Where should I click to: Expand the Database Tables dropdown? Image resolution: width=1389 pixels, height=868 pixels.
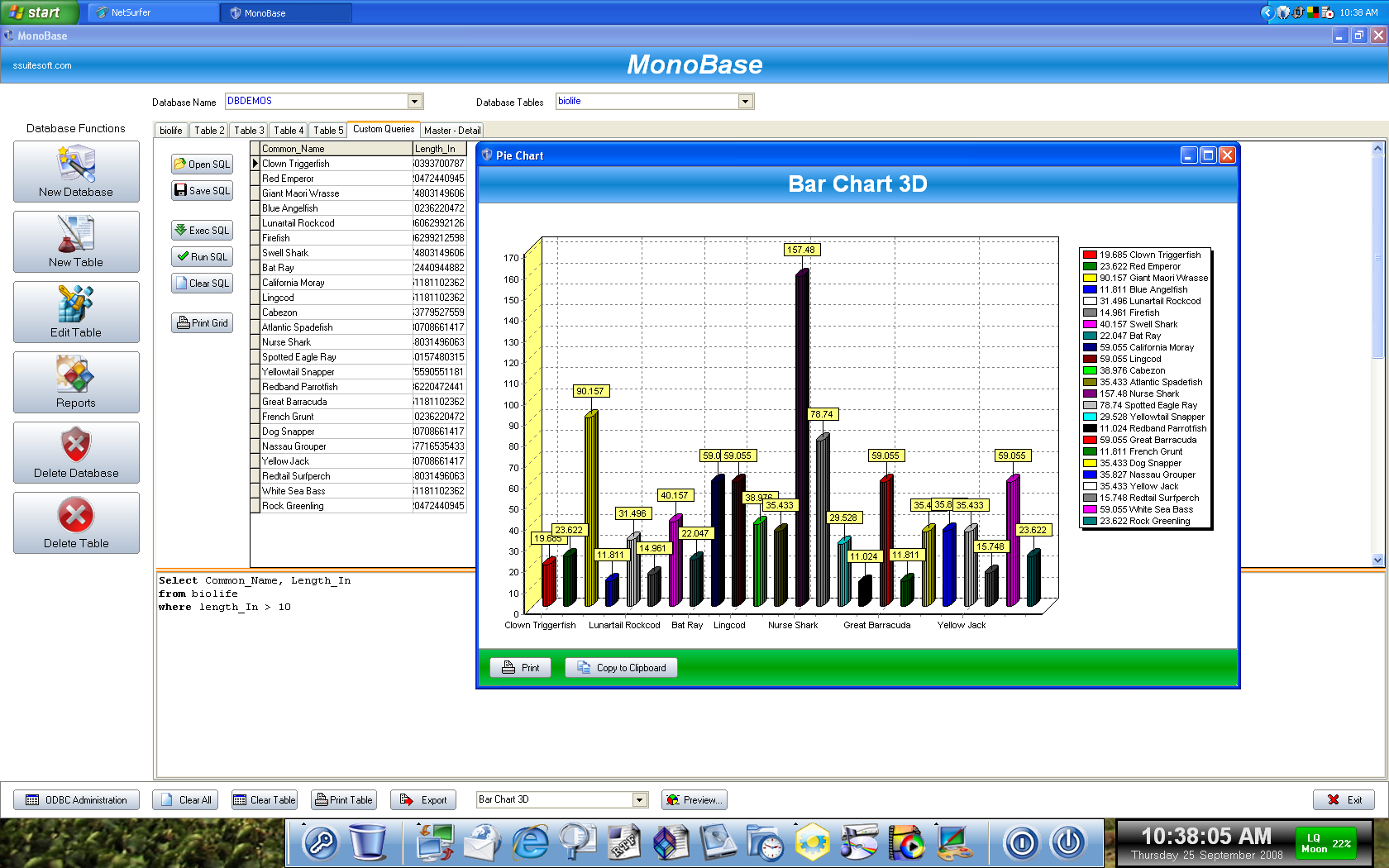pos(746,102)
